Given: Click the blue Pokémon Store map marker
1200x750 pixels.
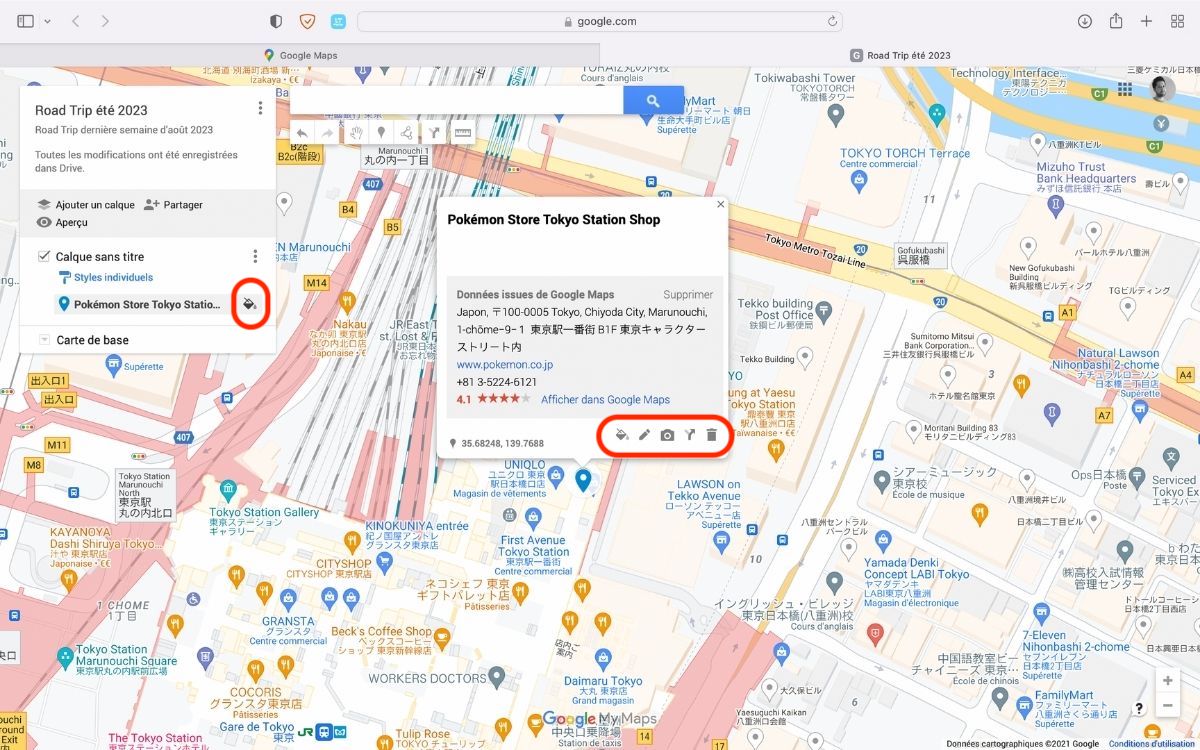Looking at the screenshot, I should (x=584, y=481).
